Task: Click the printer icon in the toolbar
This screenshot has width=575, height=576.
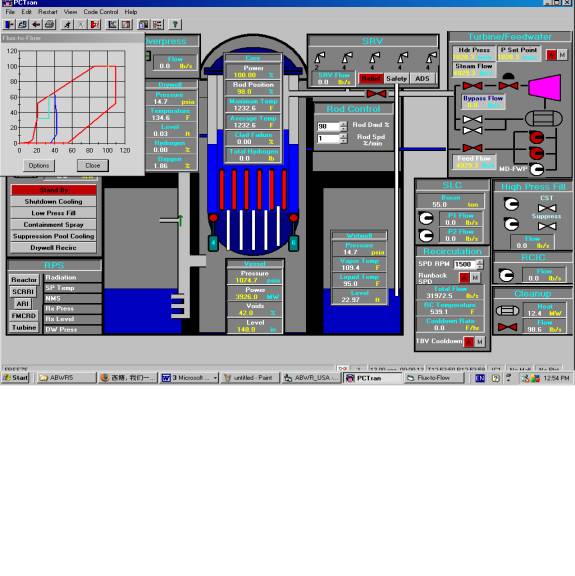Action: click(50, 25)
